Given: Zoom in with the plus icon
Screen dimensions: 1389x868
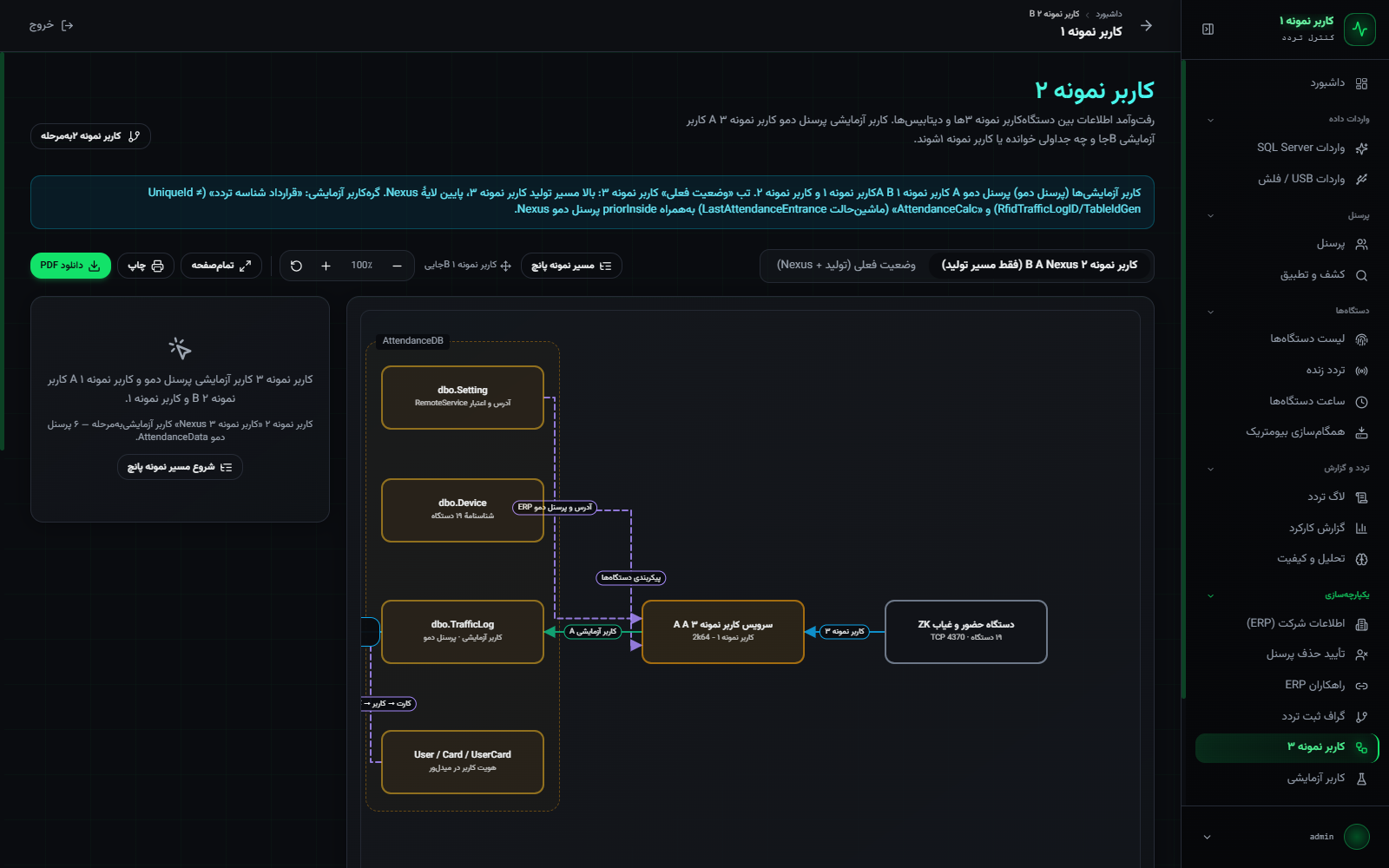Looking at the screenshot, I should [326, 266].
